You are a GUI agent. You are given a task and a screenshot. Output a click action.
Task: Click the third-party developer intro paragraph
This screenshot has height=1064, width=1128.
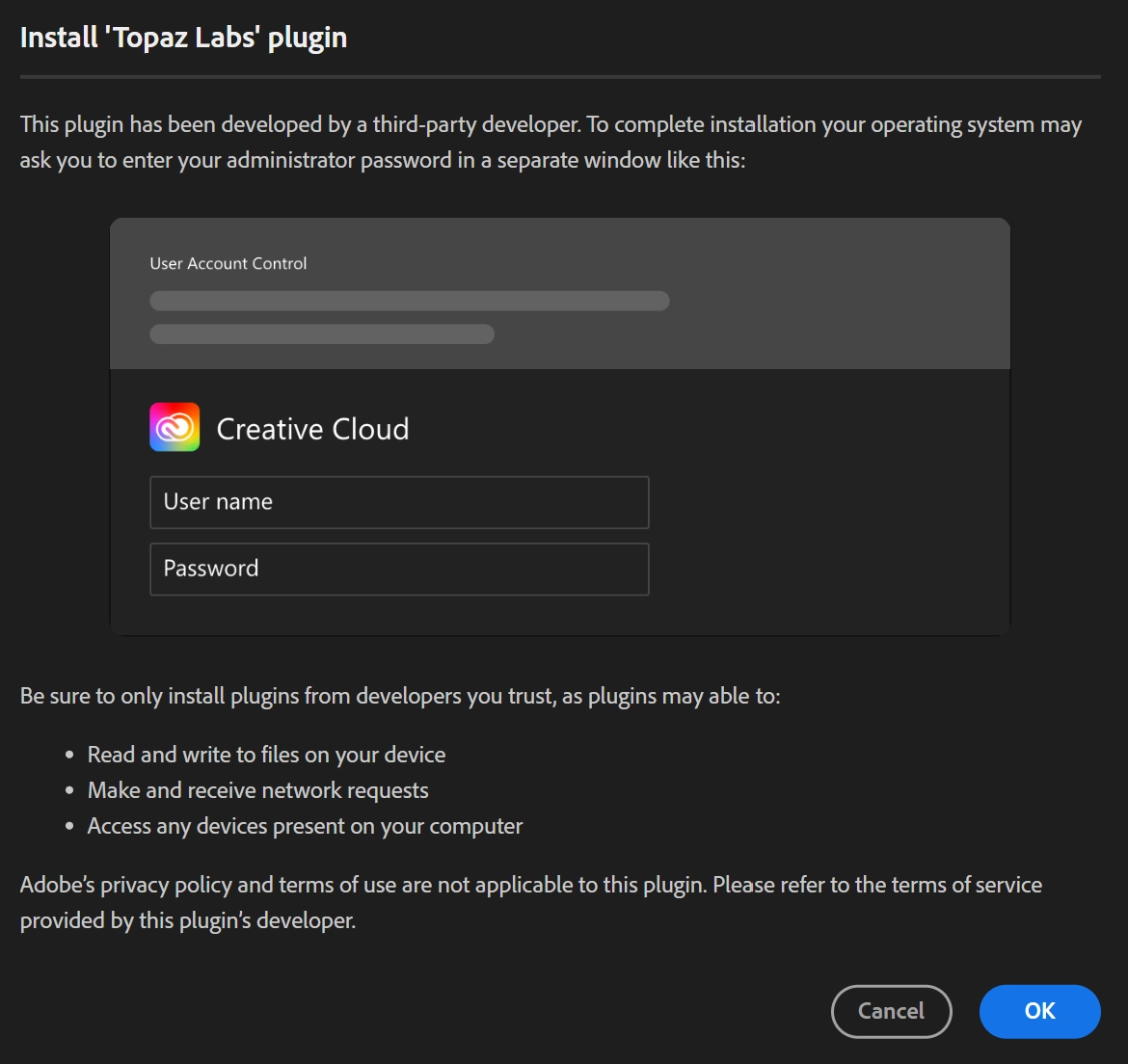(x=551, y=142)
